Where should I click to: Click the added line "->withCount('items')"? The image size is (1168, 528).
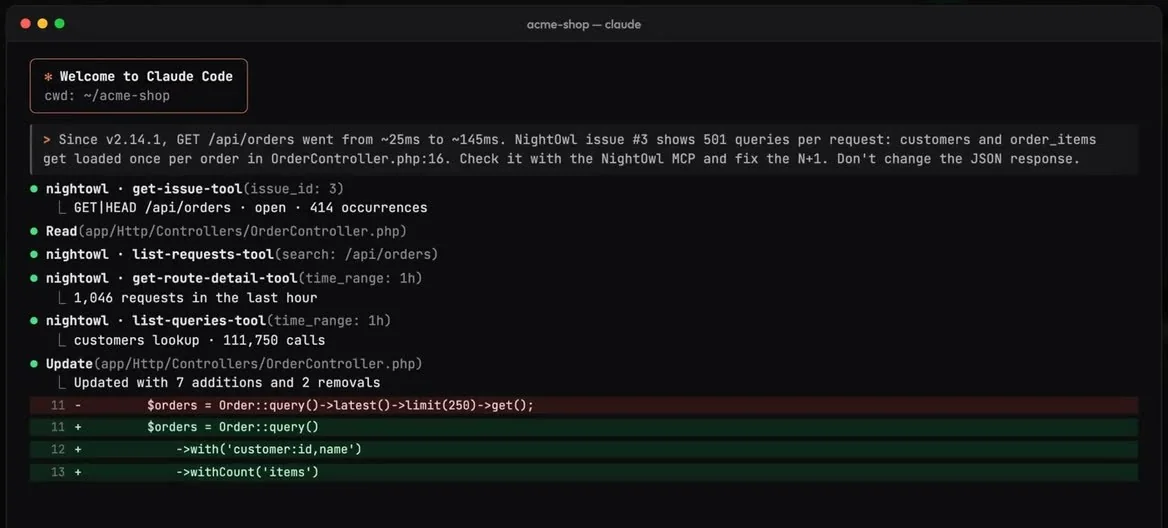coord(247,472)
